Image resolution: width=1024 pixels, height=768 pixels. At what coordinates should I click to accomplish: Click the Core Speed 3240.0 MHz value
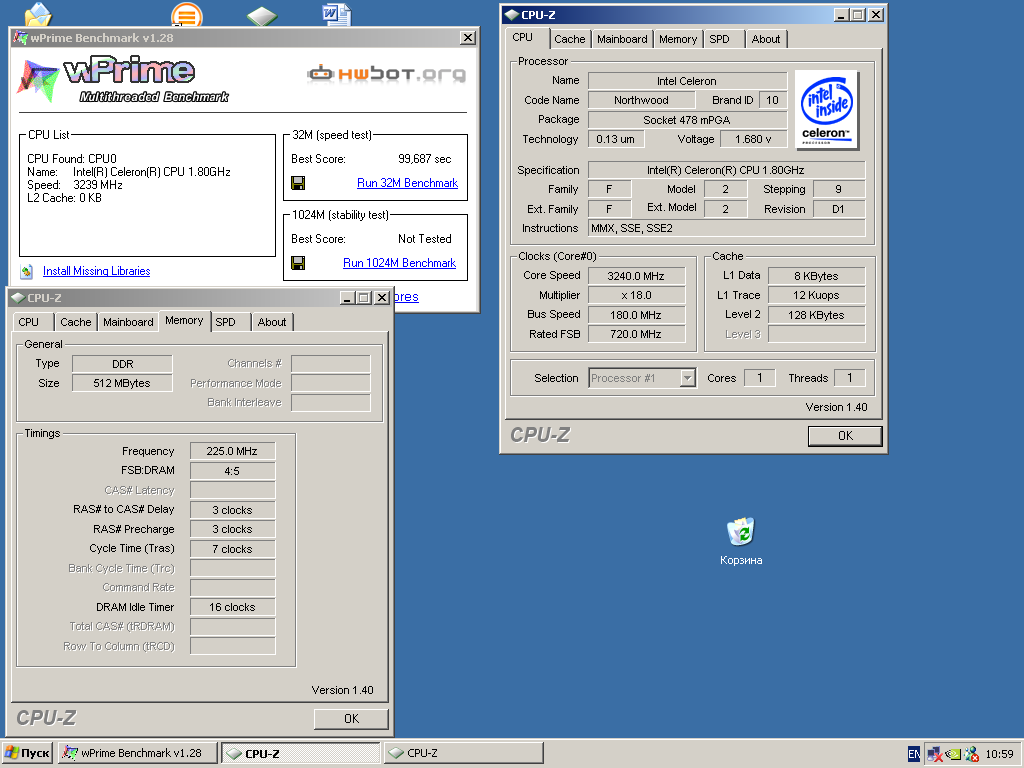[636, 276]
